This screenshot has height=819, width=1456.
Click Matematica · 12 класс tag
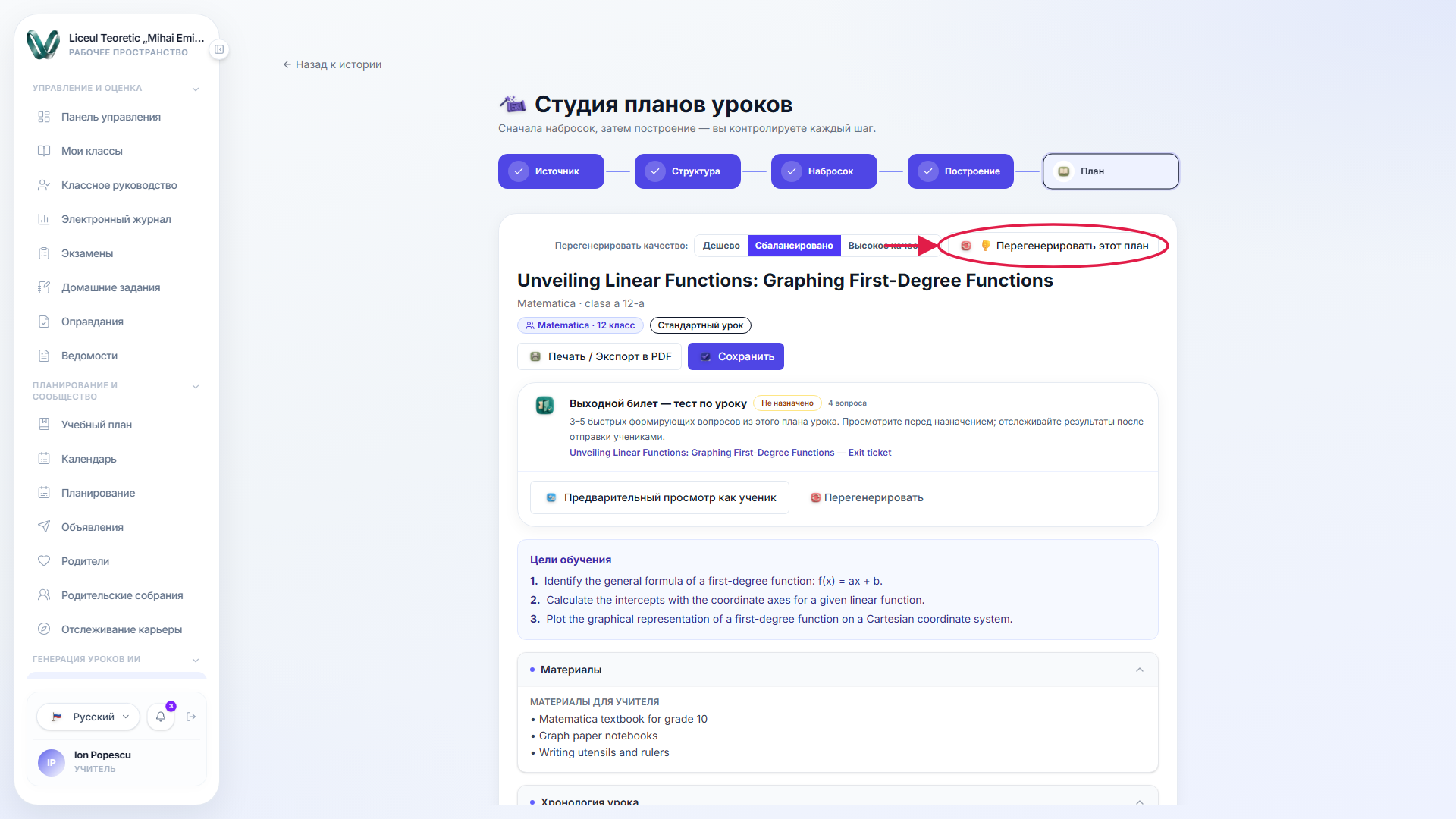tap(580, 325)
